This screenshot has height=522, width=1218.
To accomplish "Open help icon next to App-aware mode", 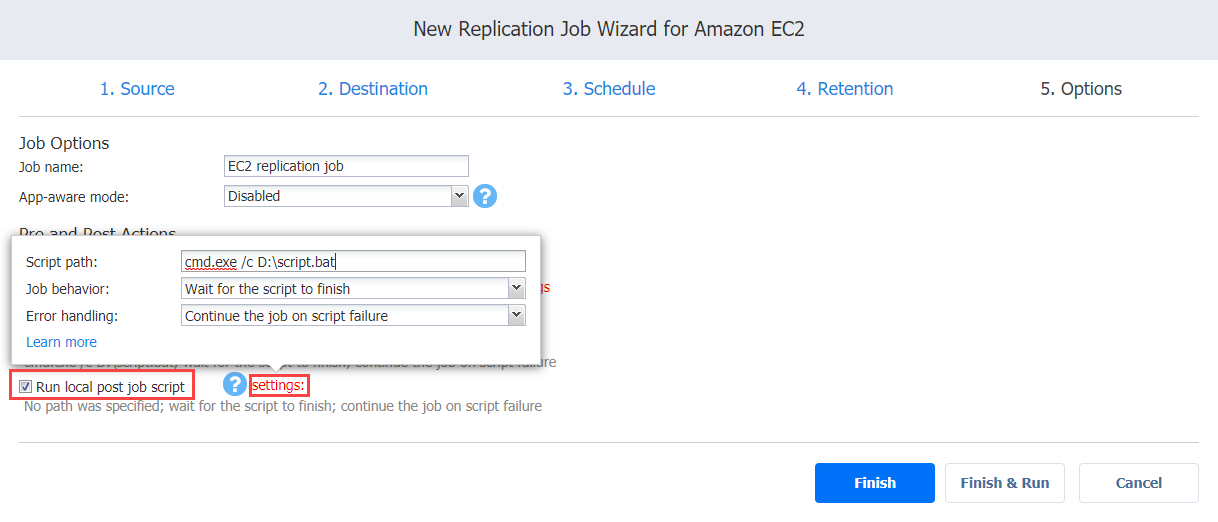I will [x=485, y=196].
